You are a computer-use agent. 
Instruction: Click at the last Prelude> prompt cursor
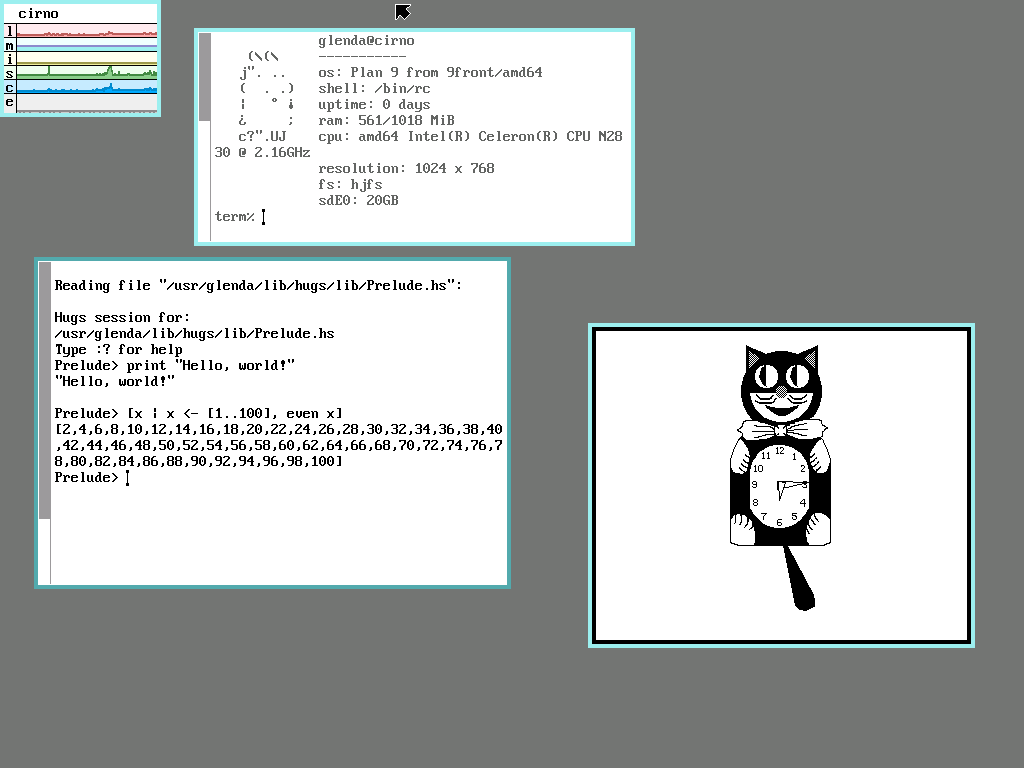coord(128,478)
